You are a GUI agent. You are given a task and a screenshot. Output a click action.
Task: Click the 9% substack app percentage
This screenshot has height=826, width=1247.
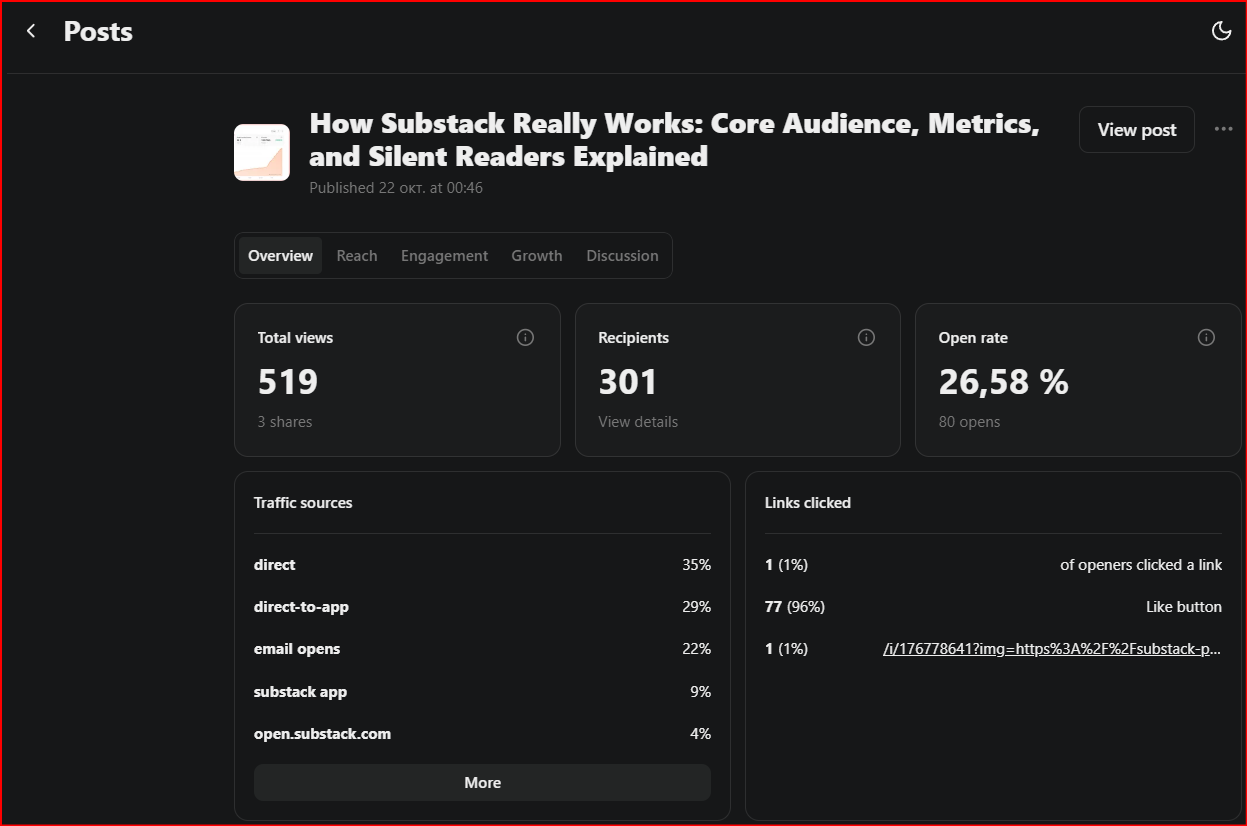pyautogui.click(x=700, y=692)
